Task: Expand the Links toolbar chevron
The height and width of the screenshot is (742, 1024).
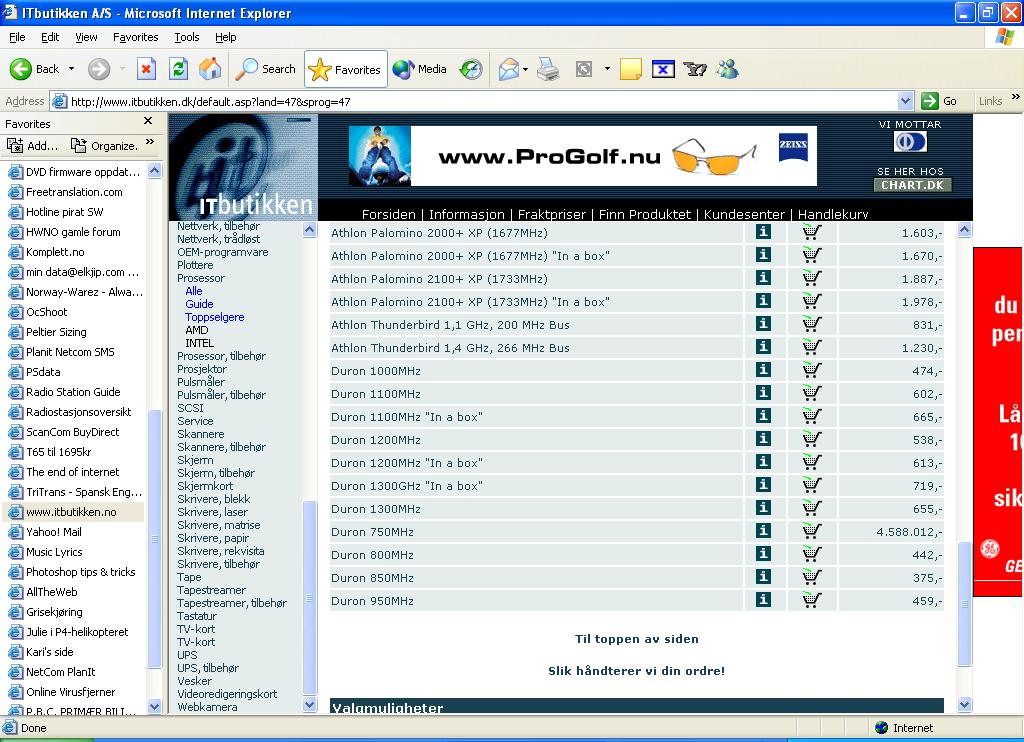Action: (1016, 97)
